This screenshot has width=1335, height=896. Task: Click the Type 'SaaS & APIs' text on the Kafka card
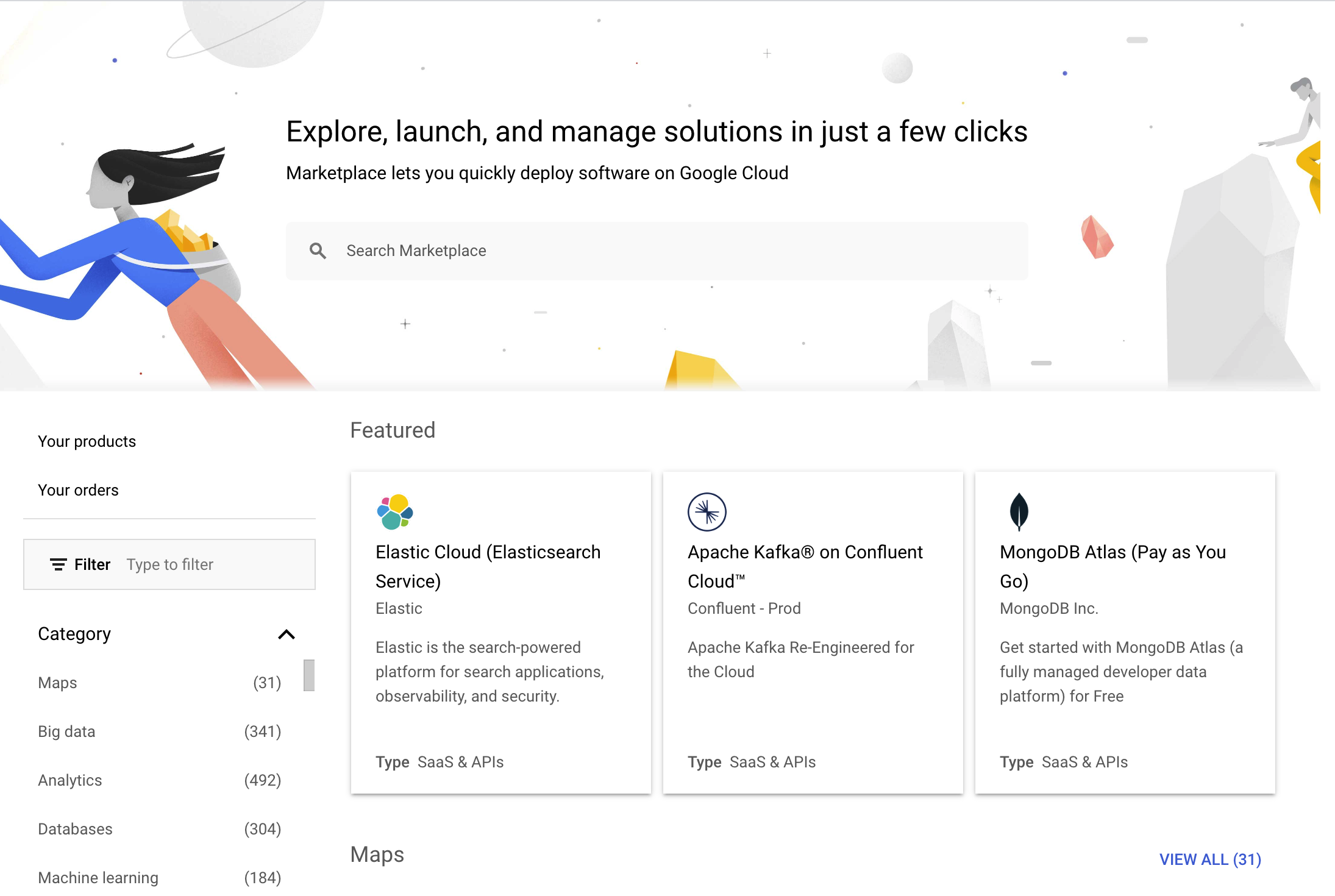tap(773, 762)
